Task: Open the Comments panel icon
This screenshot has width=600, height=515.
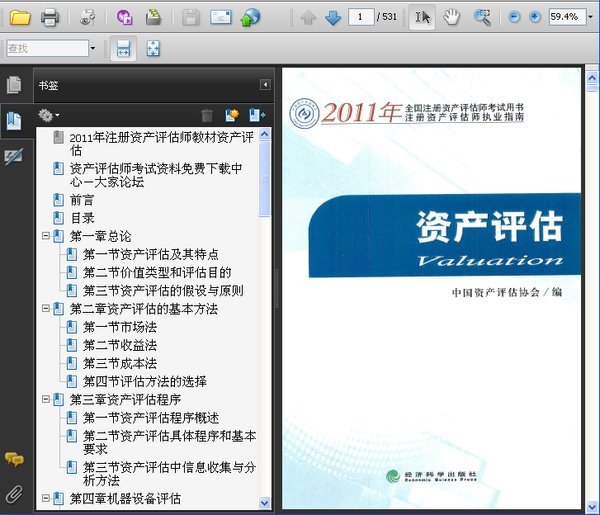Action: 14,459
